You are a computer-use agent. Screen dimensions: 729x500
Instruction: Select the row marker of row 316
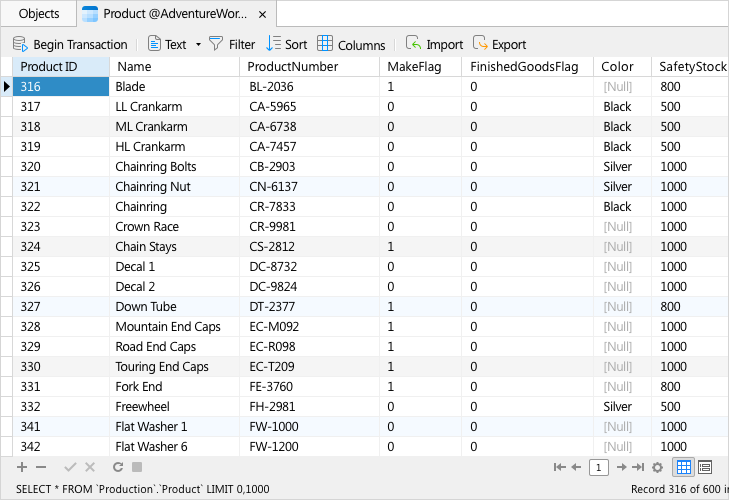click(x=7, y=87)
